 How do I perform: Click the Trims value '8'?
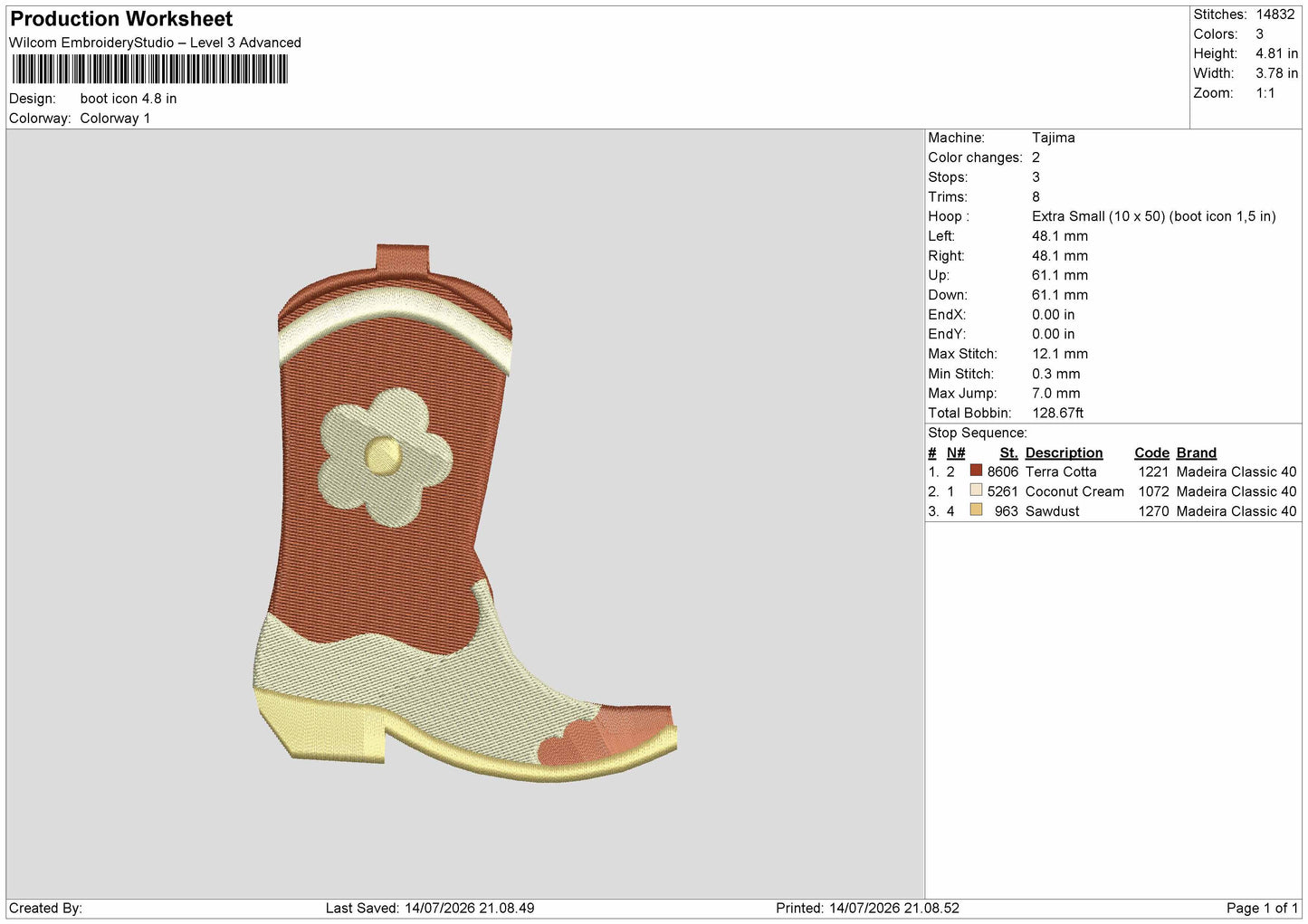pyautogui.click(x=1036, y=196)
